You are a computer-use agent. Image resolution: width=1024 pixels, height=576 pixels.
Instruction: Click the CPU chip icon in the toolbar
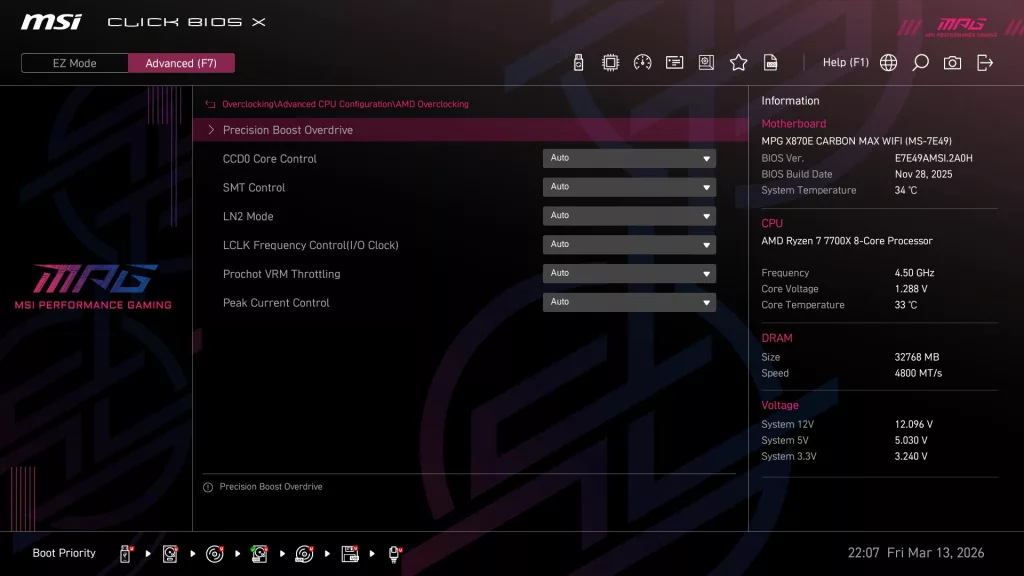point(610,62)
